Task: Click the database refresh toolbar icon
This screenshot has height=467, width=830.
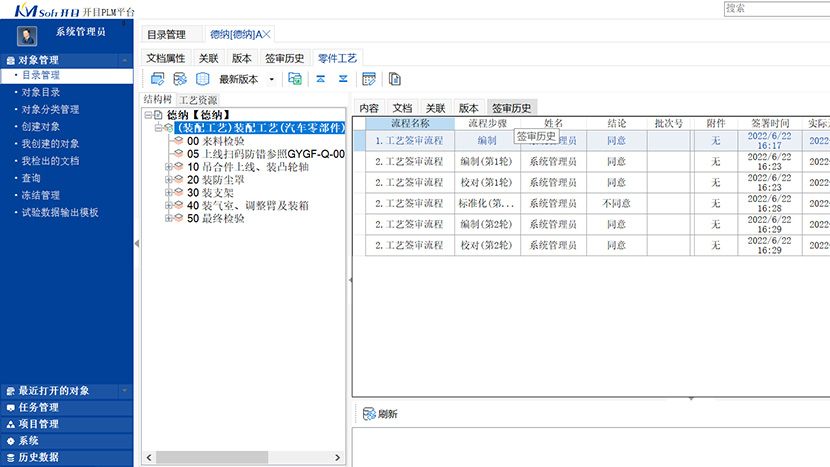Action: (x=180, y=79)
